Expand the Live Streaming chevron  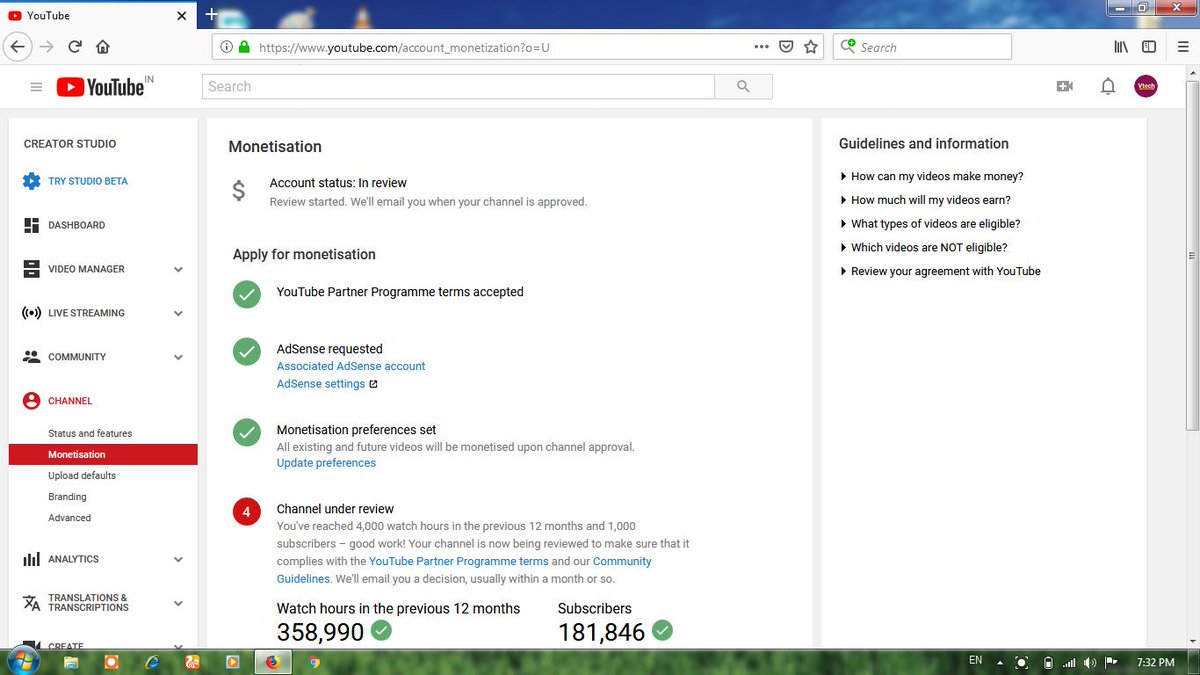[x=178, y=313]
